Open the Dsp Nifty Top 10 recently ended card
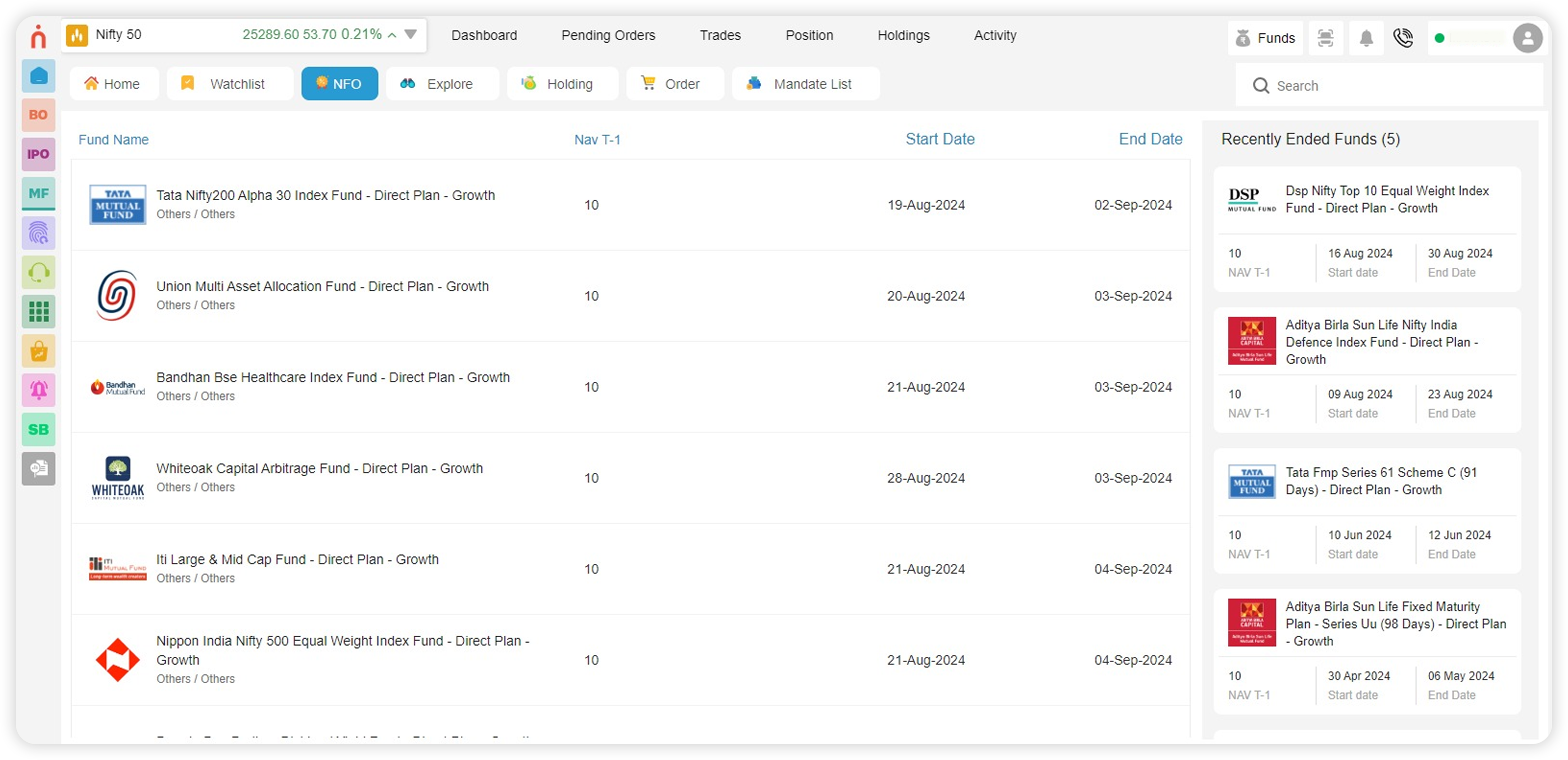Image resolution: width=1568 pixels, height=760 pixels. point(1366,229)
